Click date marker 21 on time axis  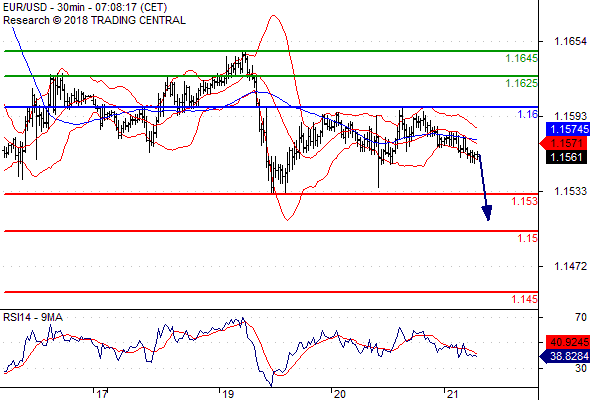tap(452, 394)
